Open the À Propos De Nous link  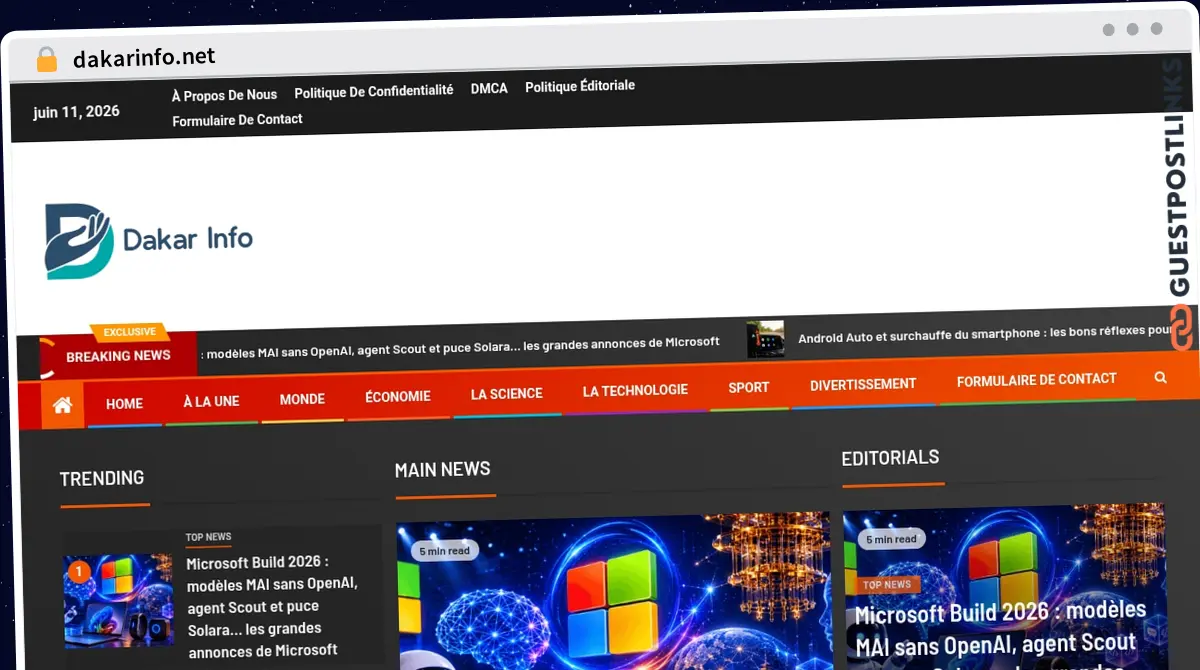224,95
